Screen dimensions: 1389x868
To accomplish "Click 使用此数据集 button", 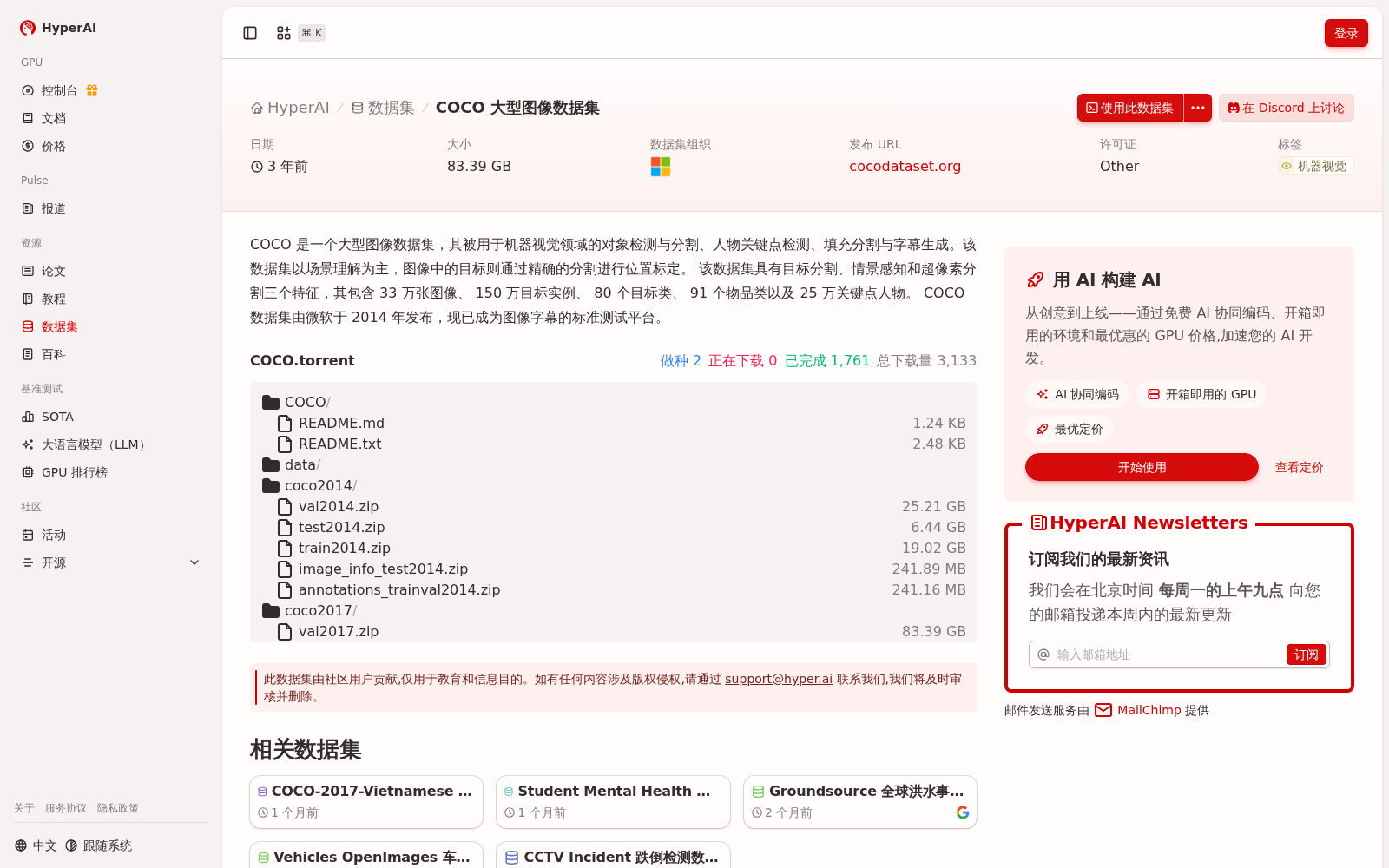I will (1129, 108).
